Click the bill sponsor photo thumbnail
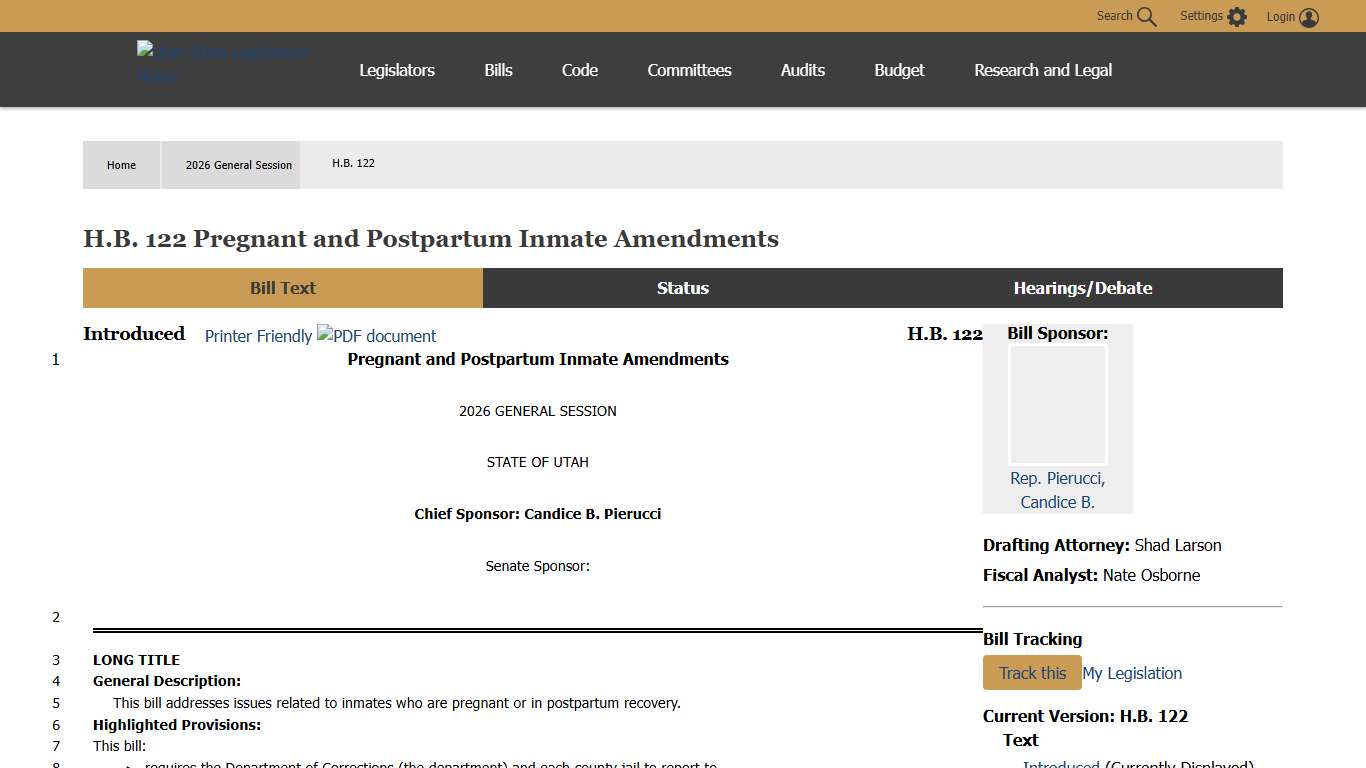 1057,405
